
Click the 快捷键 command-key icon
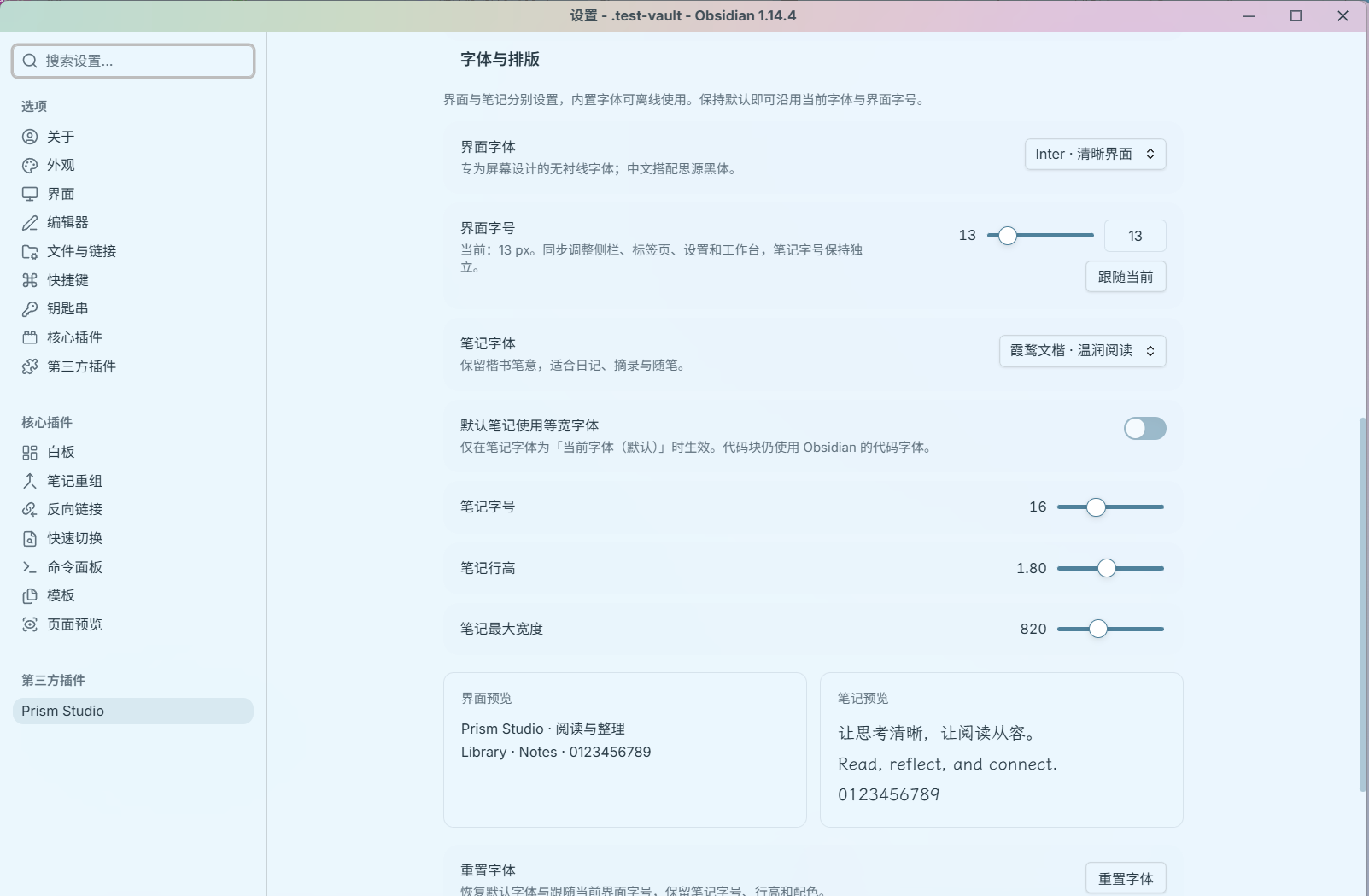pos(30,280)
